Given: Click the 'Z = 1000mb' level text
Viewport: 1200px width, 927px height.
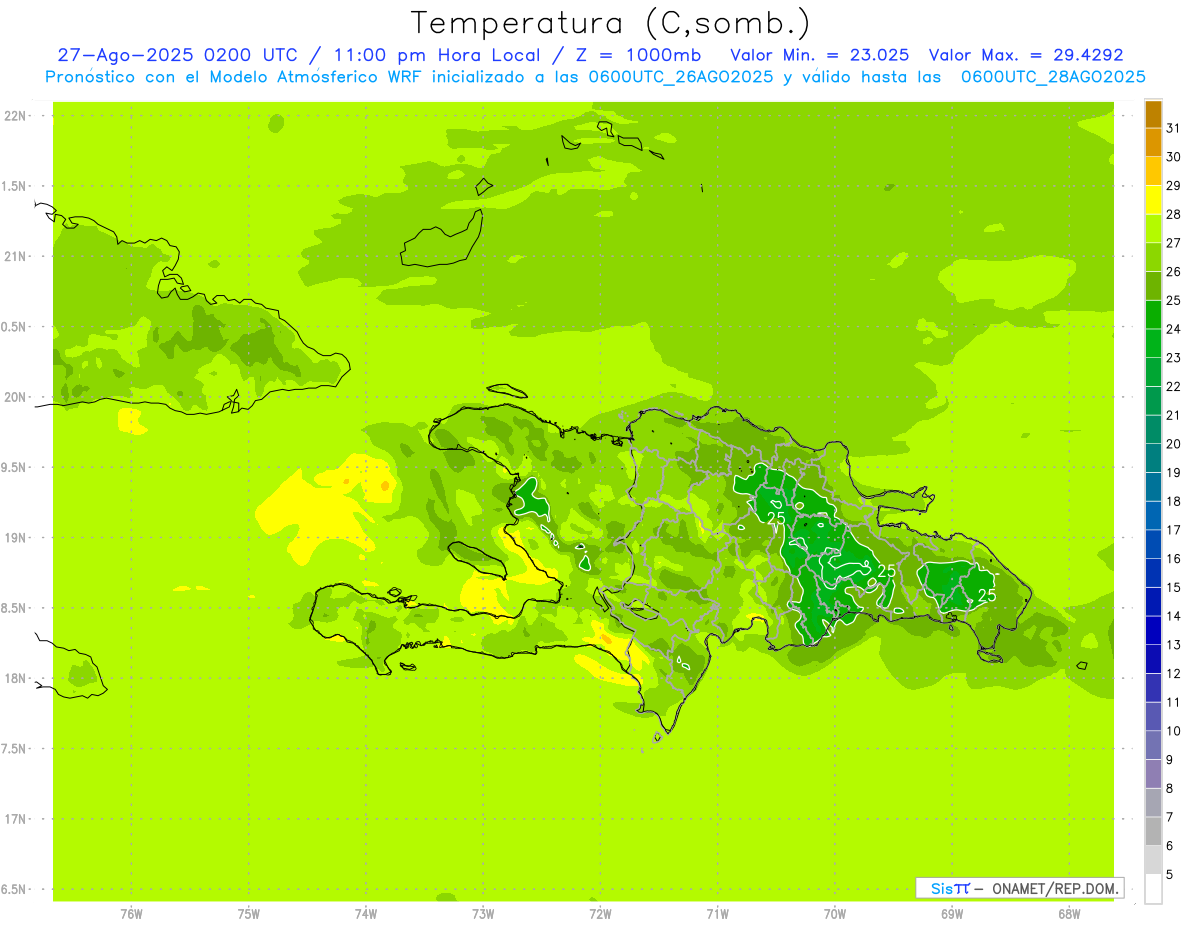Looking at the screenshot, I should pos(640,56).
